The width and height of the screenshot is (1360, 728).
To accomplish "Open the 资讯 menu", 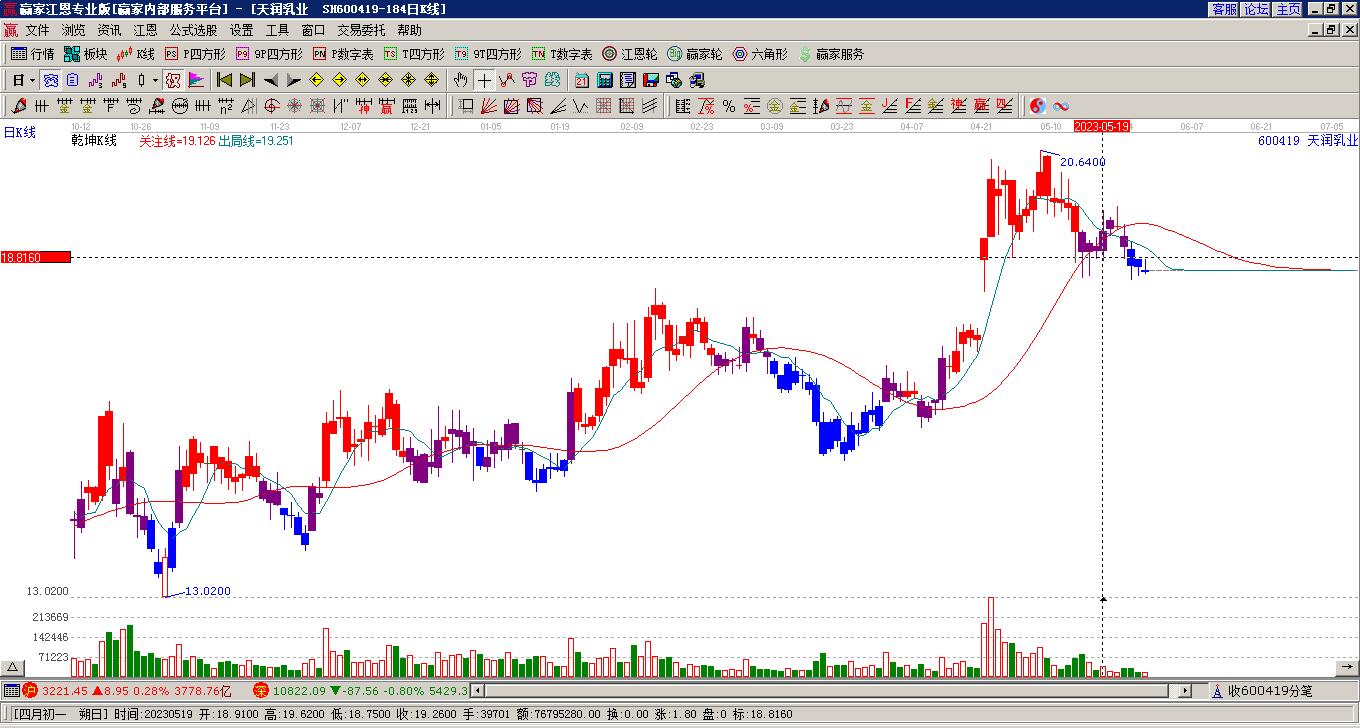I will tap(110, 30).
